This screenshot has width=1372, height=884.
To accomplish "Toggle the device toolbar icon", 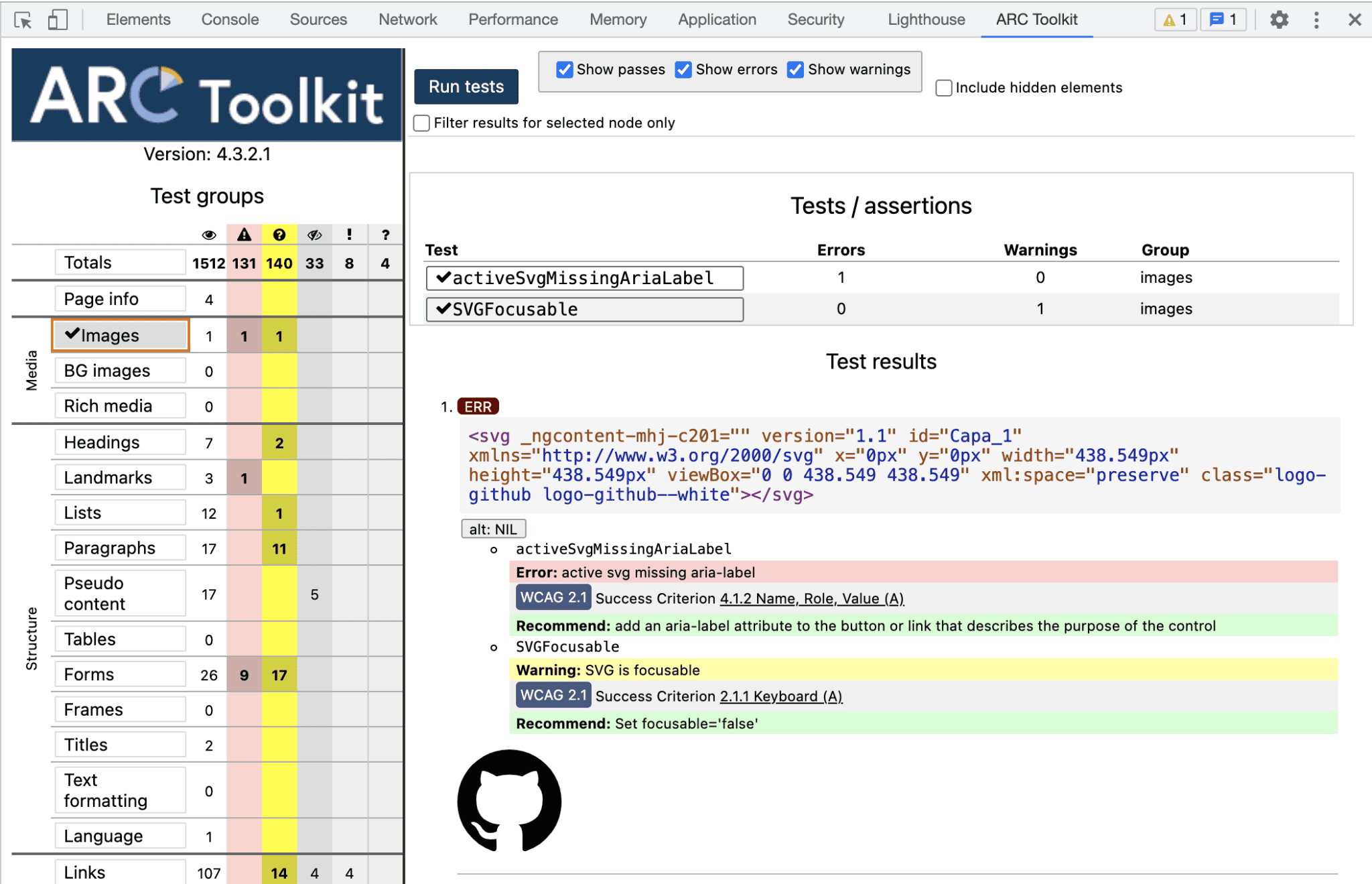I will click(58, 20).
